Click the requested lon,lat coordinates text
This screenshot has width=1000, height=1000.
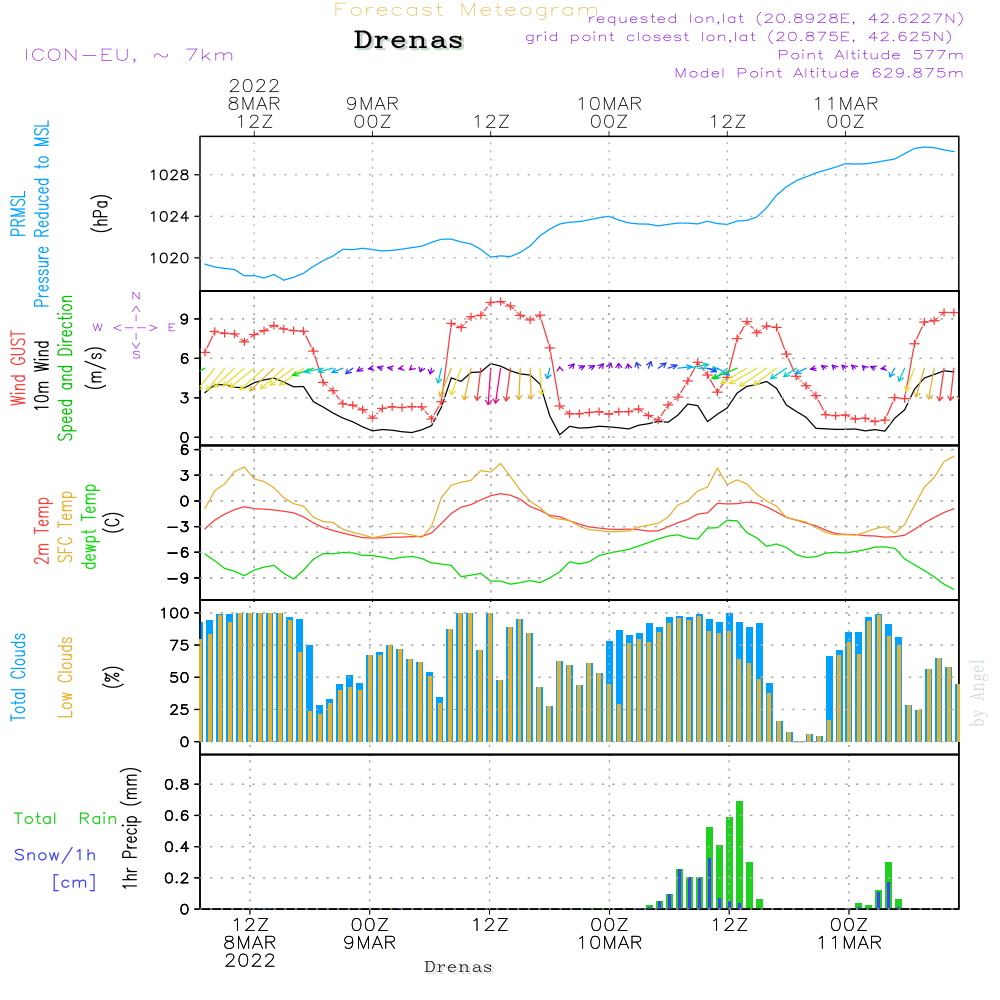[775, 19]
